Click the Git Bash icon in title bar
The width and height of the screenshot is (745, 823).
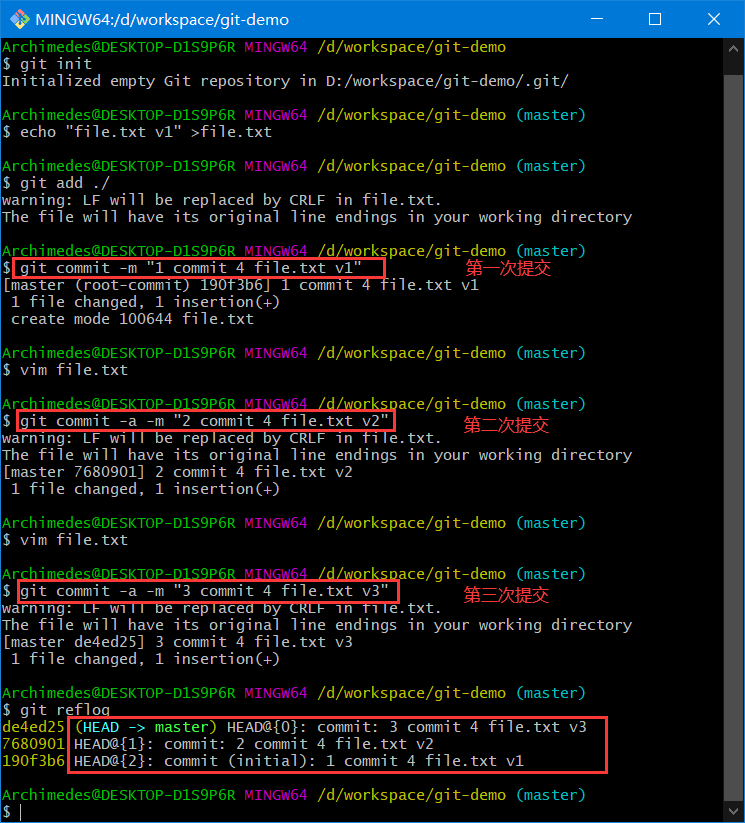[20, 19]
